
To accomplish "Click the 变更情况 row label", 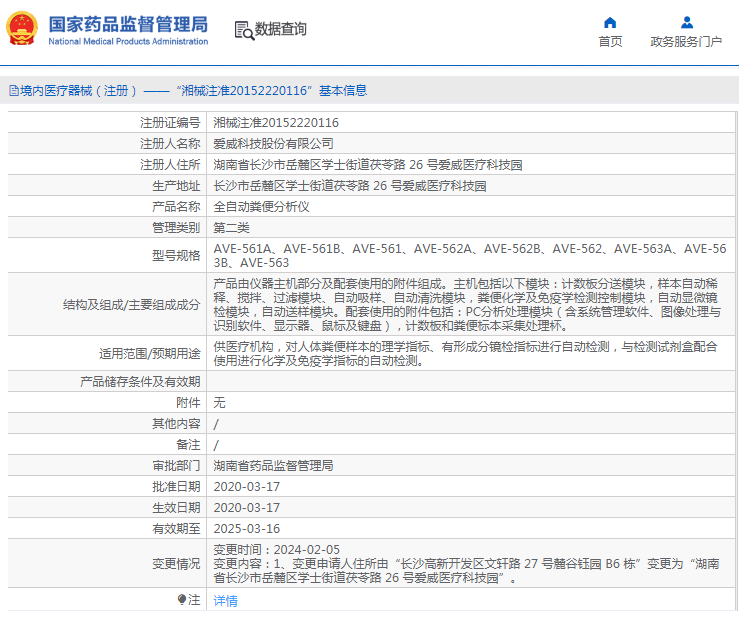I will click(176, 564).
